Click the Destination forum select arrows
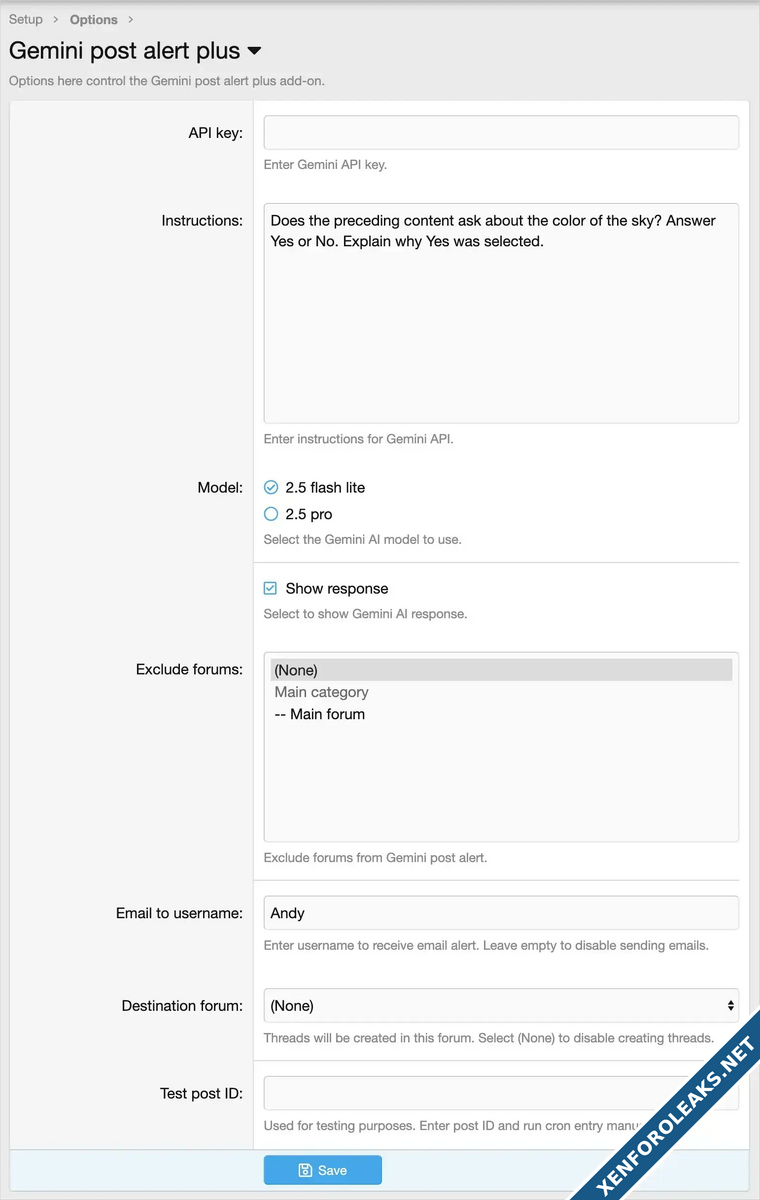The image size is (760, 1200). (x=730, y=1005)
